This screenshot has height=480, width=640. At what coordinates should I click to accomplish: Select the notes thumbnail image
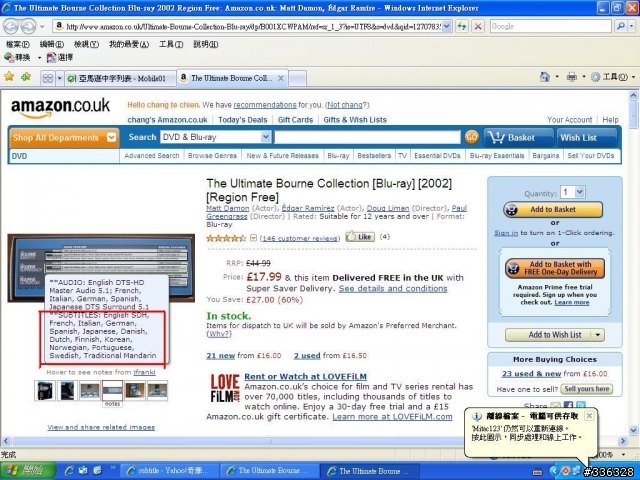coord(112,390)
